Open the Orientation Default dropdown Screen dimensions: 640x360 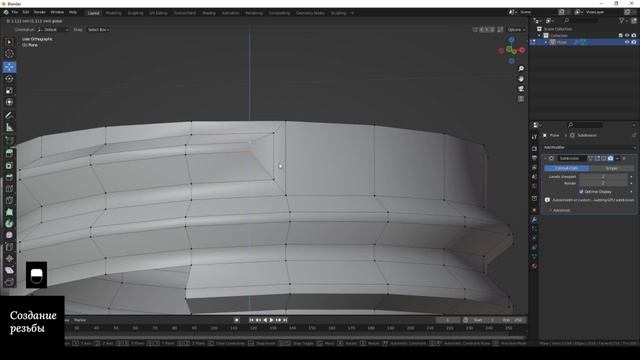53,30
